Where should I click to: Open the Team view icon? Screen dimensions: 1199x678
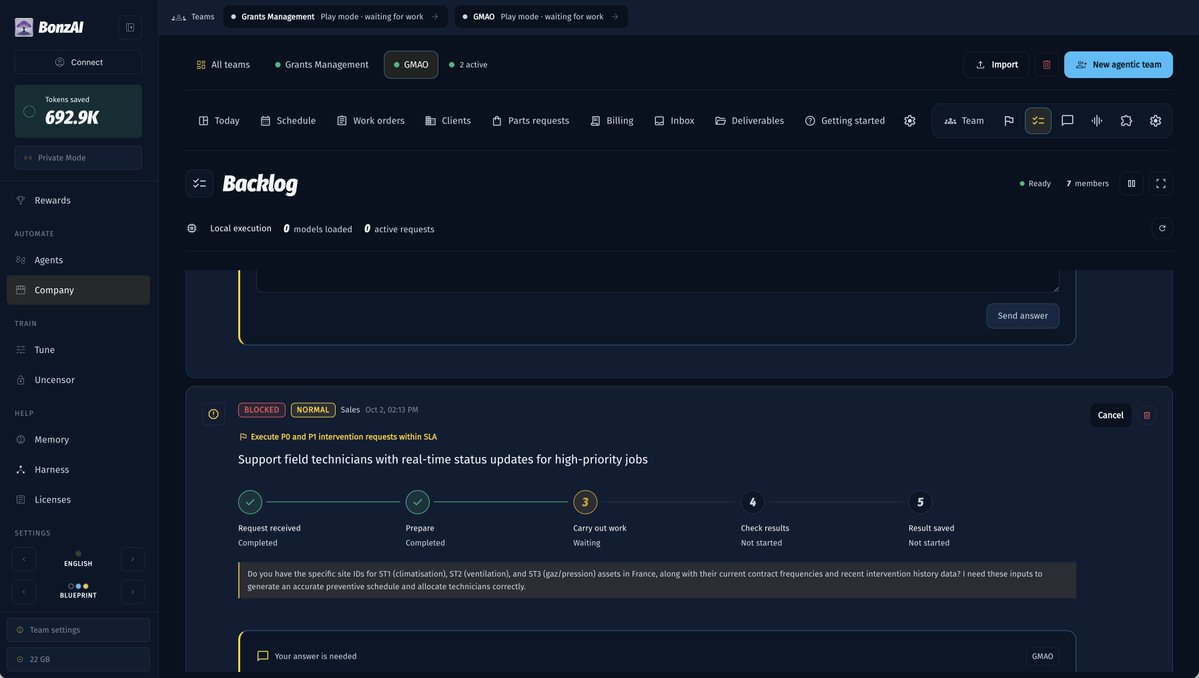point(963,121)
